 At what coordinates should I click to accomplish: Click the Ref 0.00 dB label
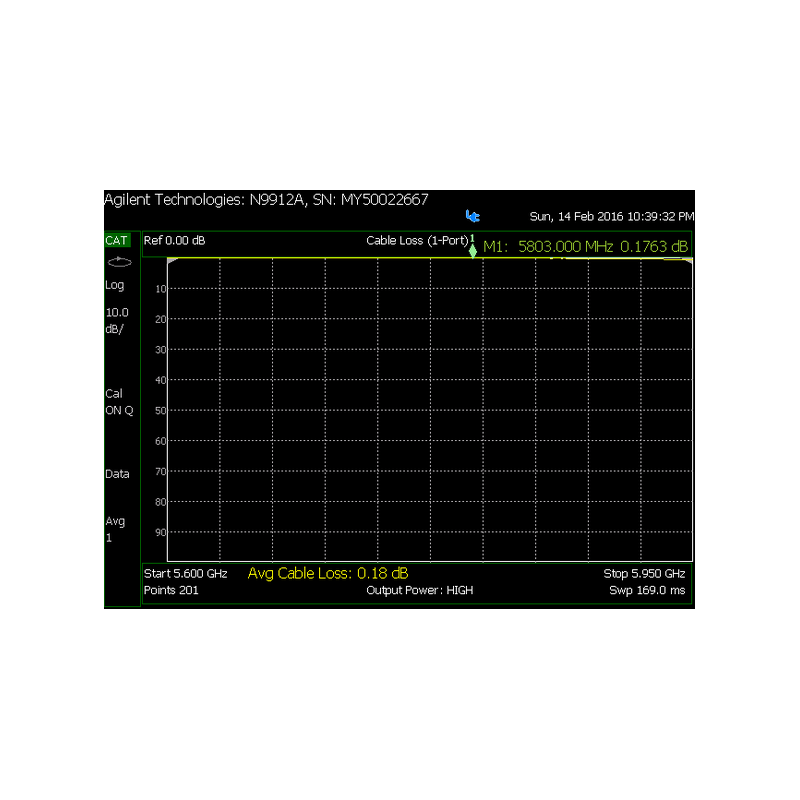[x=174, y=240]
